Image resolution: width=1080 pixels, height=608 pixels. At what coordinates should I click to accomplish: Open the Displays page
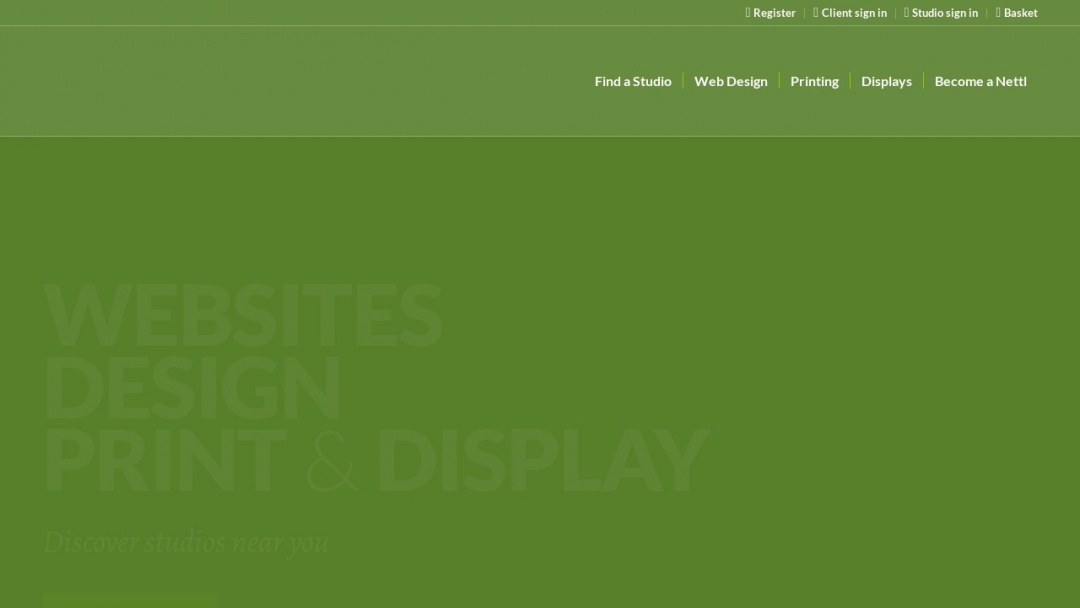point(886,81)
